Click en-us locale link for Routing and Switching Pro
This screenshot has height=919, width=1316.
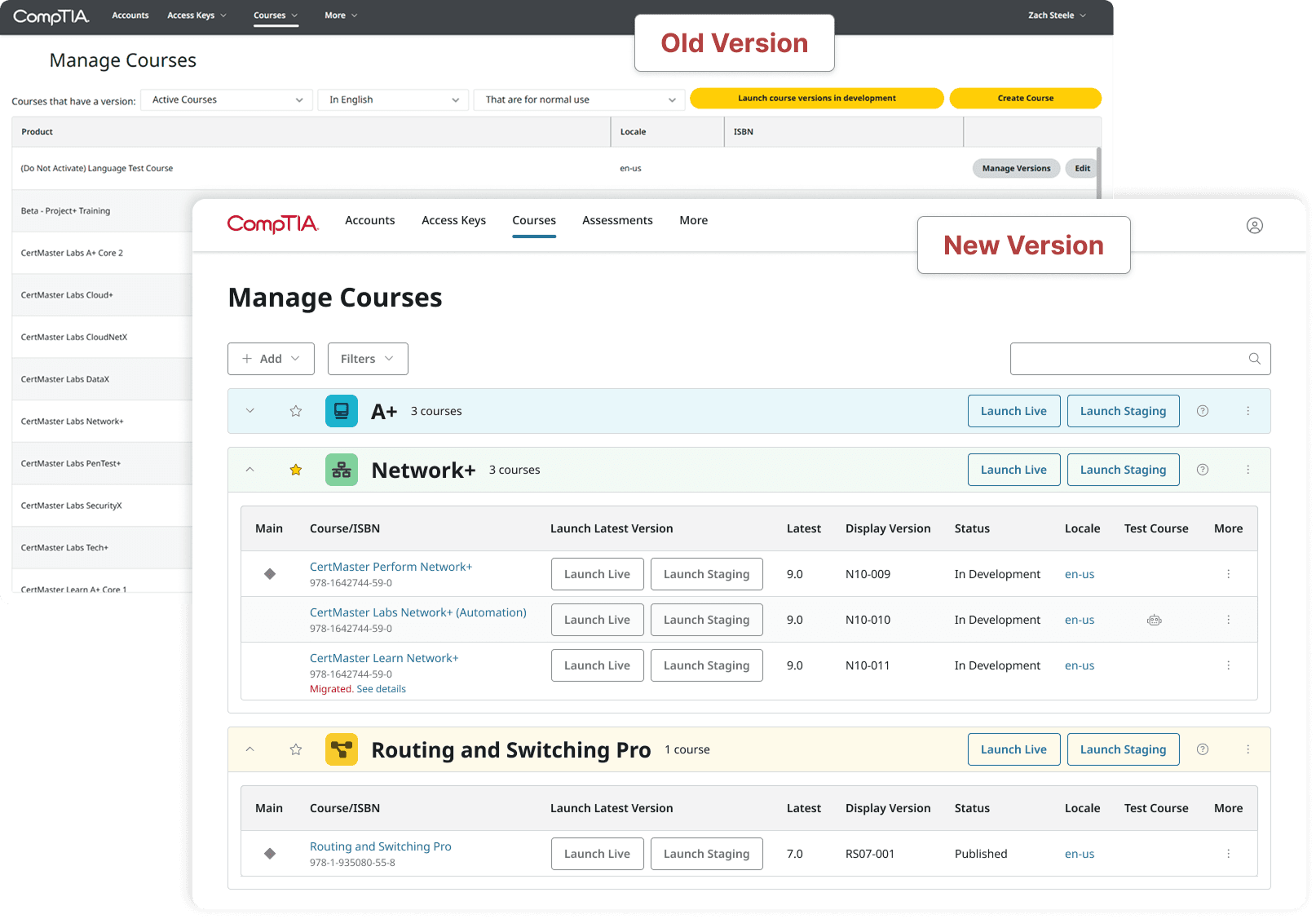1080,854
